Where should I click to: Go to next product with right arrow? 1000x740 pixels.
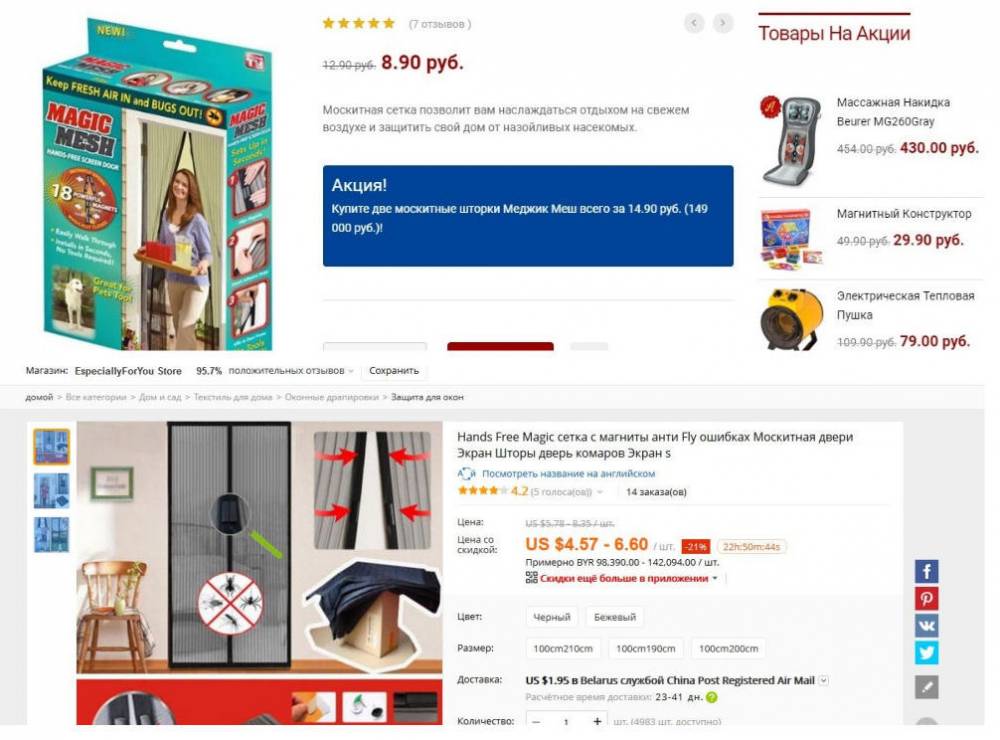pyautogui.click(x=723, y=24)
